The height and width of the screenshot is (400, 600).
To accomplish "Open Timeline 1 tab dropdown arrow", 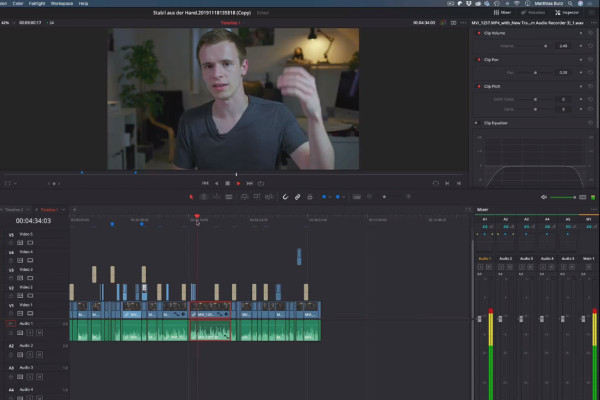I will (x=64, y=210).
